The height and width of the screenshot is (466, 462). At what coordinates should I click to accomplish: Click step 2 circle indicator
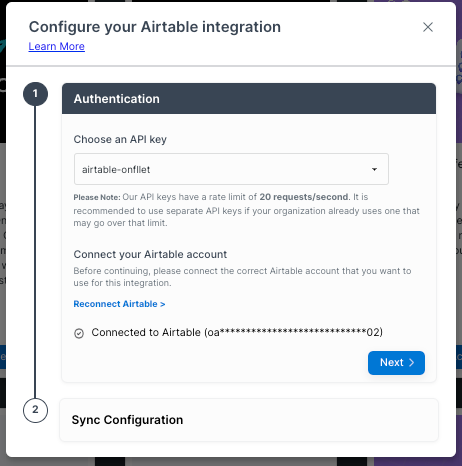coord(35,410)
